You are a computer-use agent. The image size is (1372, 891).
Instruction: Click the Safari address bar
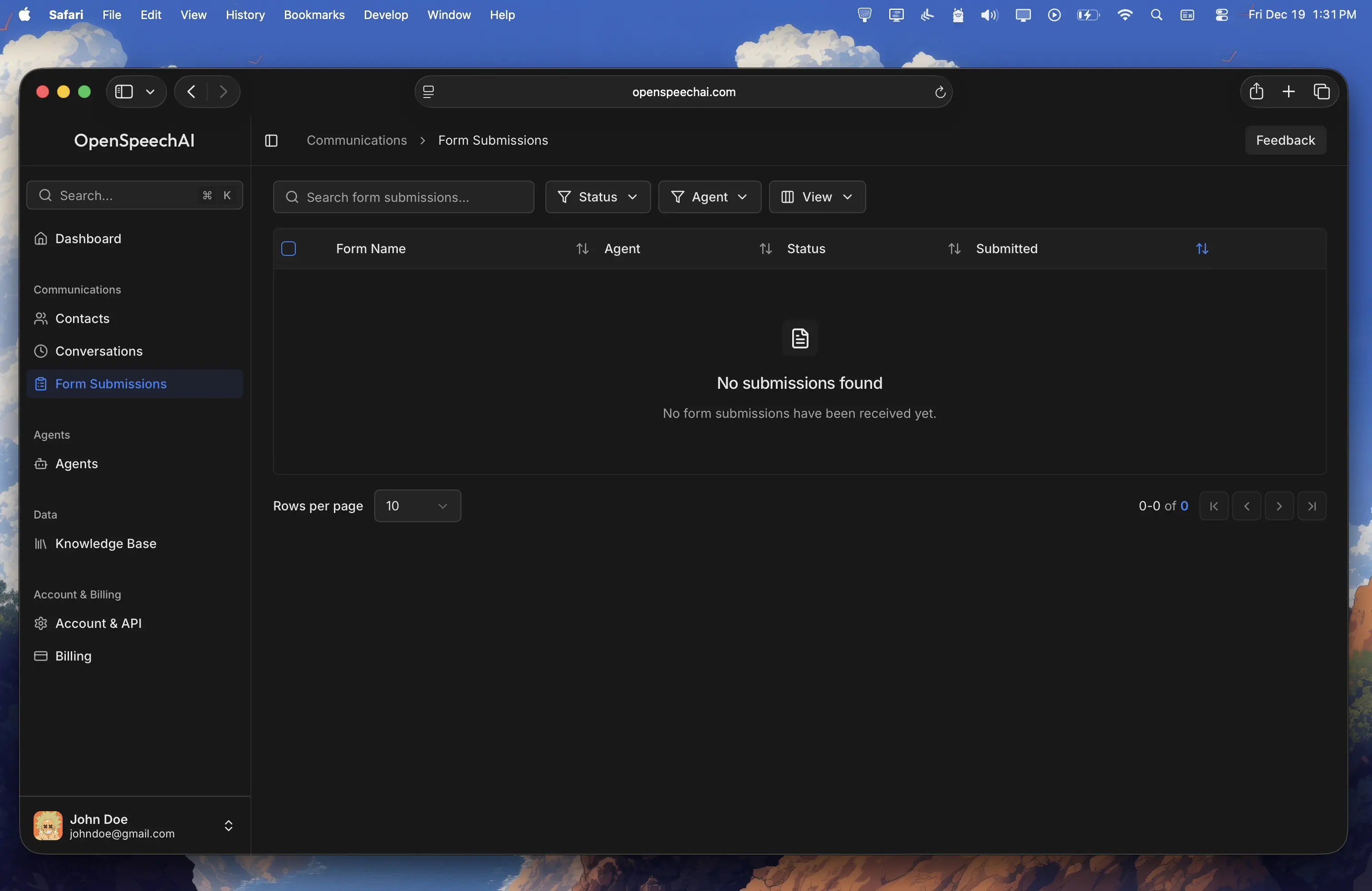click(x=683, y=92)
